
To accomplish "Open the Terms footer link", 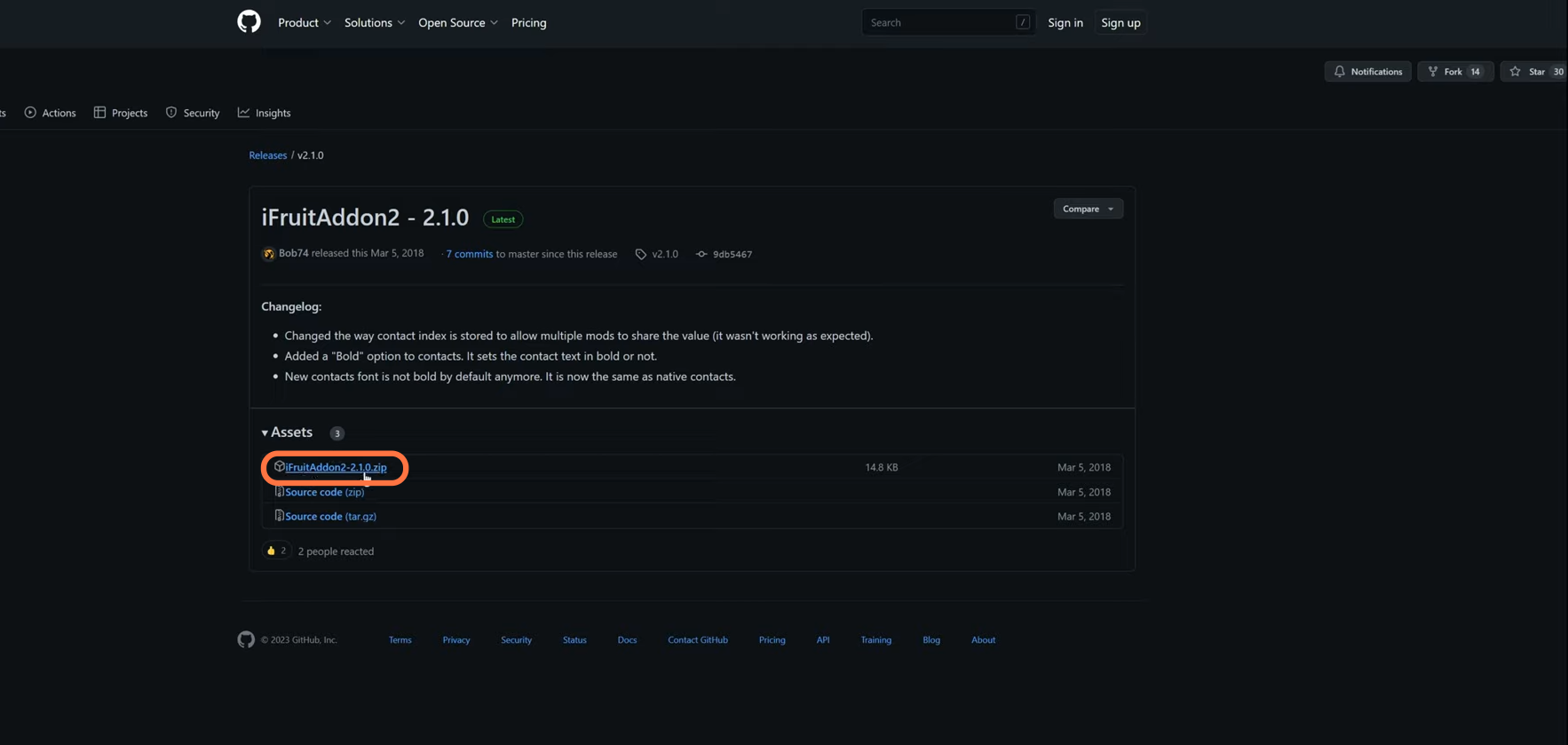I will (400, 639).
